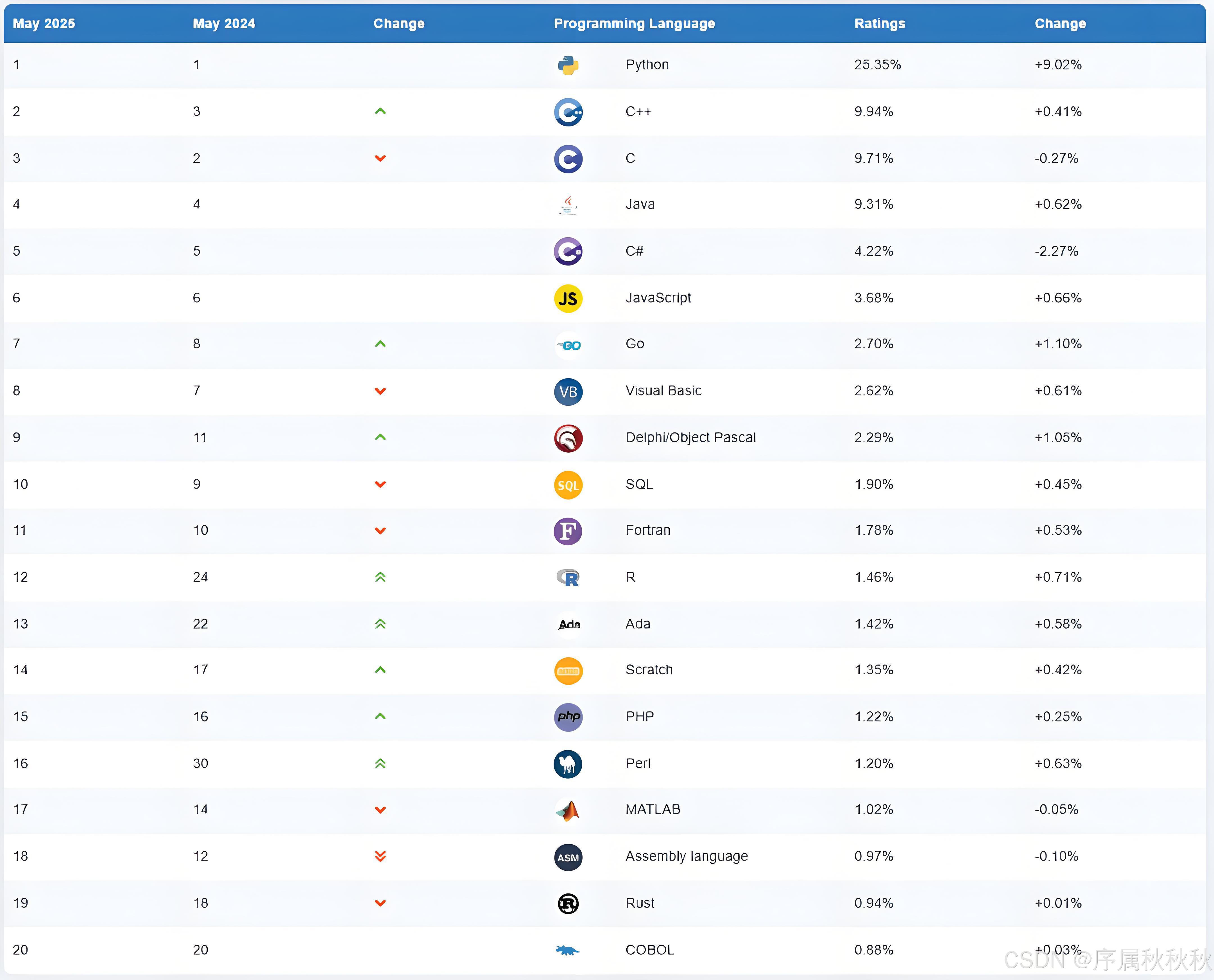Click the Rust gear logo icon

(568, 904)
